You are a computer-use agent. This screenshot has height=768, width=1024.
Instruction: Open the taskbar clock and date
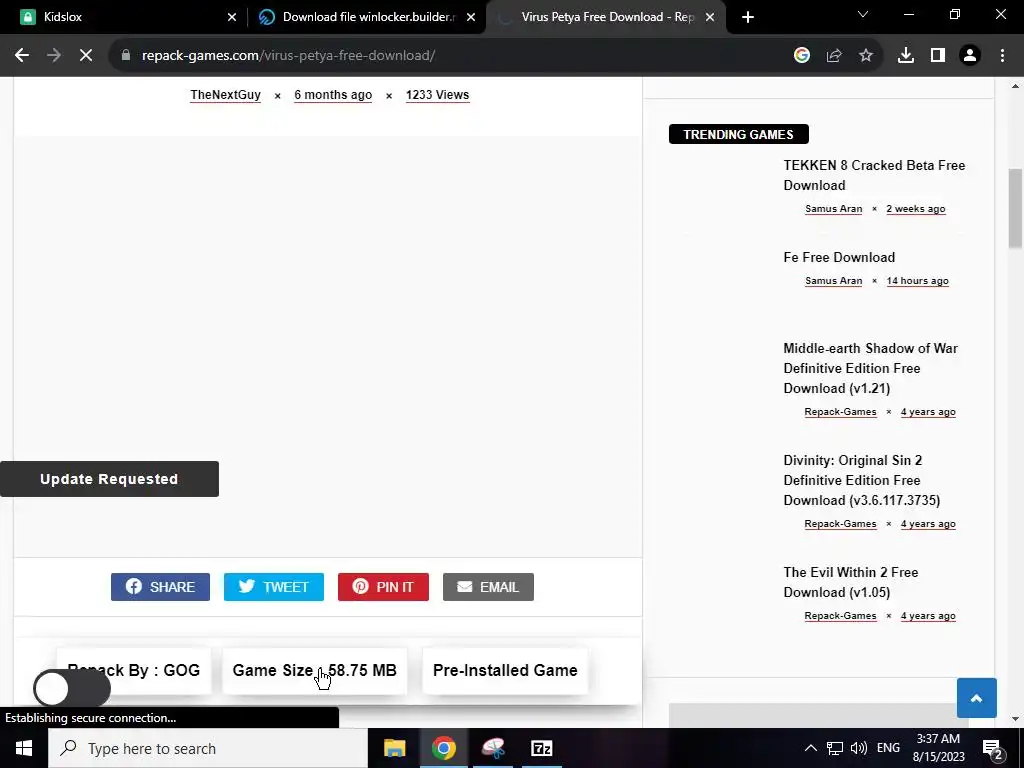pos(938,748)
